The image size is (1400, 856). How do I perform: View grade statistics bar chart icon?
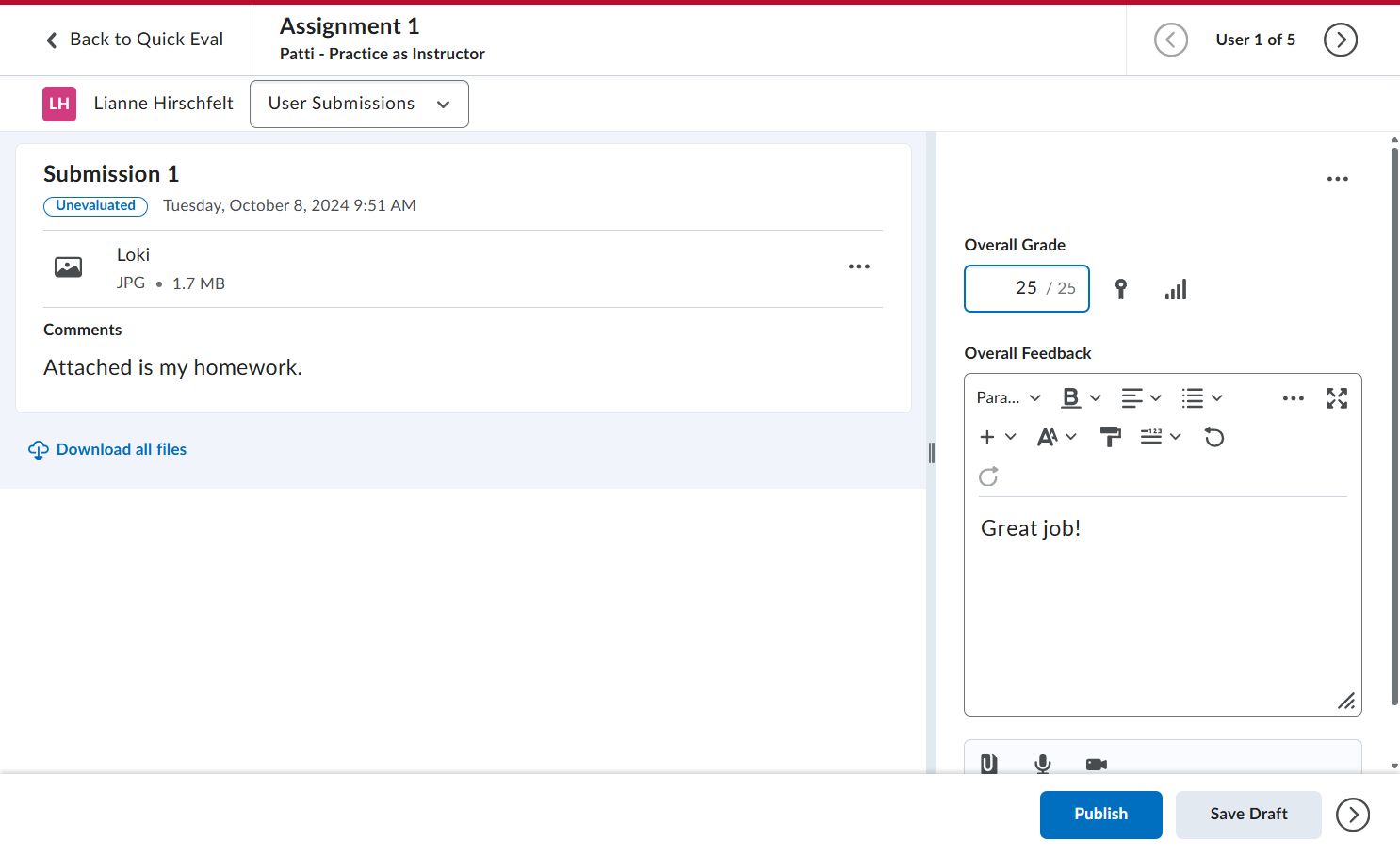(1176, 289)
